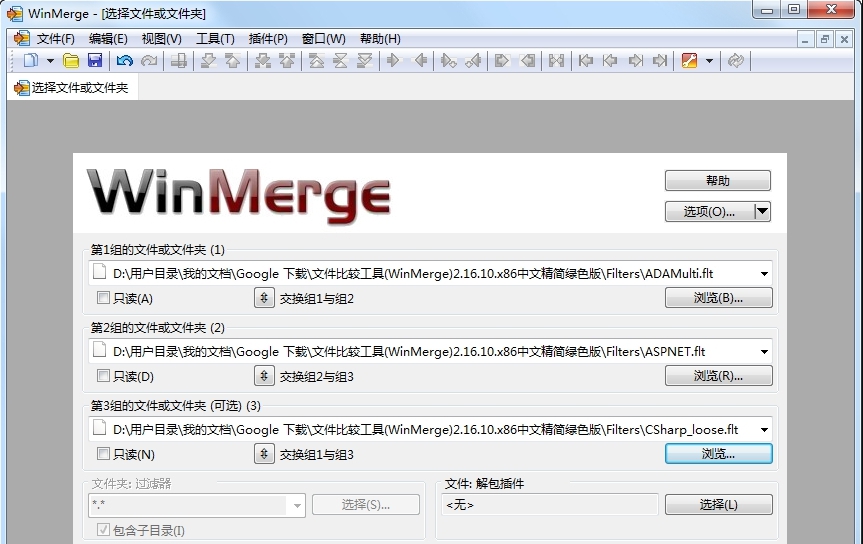Open the 文件(F) menu
Screen dimensions: 863x544
click(56, 39)
